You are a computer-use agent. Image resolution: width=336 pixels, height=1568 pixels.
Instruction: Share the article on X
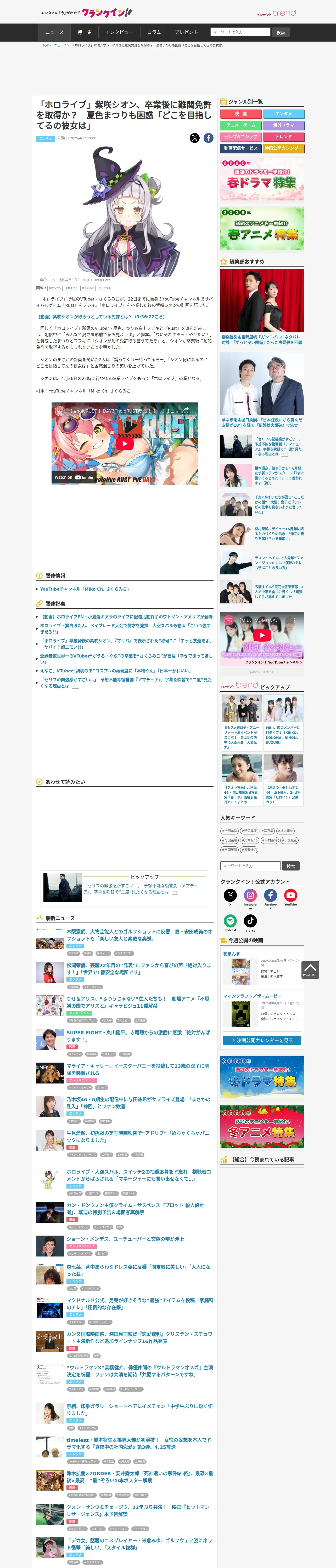coord(194,138)
